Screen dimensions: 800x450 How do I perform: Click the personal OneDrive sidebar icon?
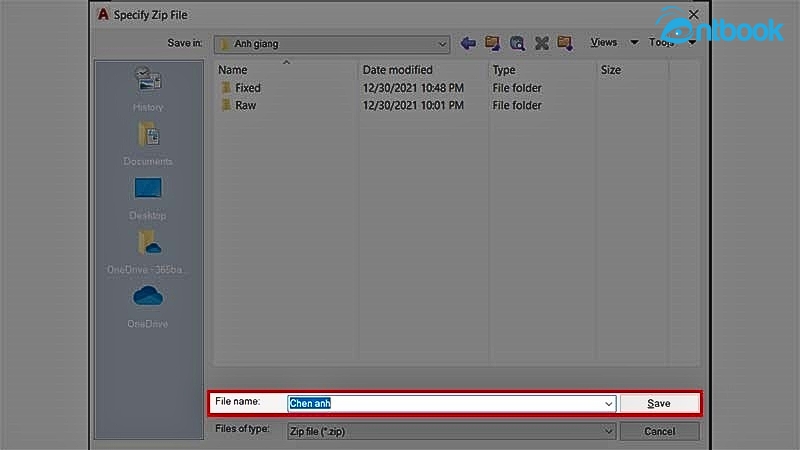tap(148, 305)
